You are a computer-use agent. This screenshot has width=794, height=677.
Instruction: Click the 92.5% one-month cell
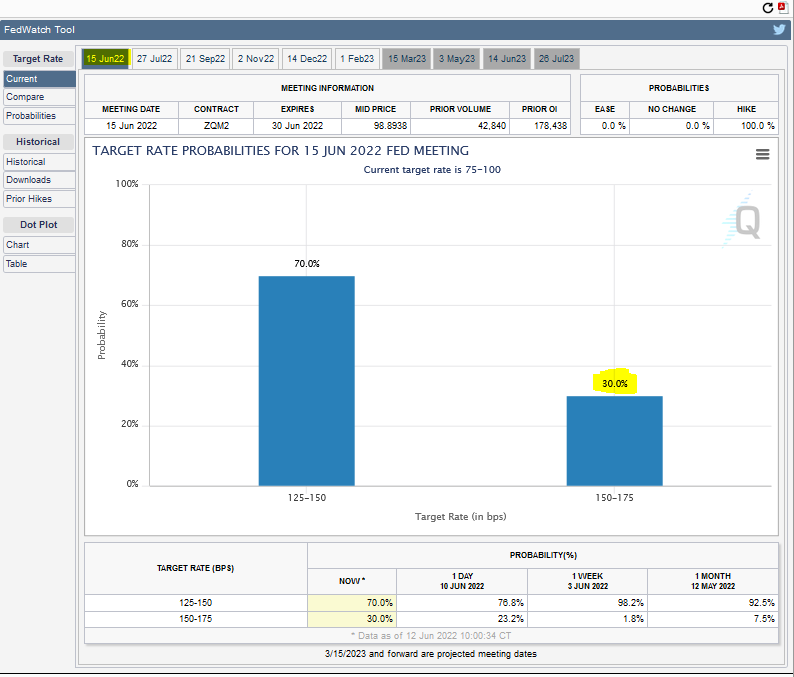tap(713, 603)
